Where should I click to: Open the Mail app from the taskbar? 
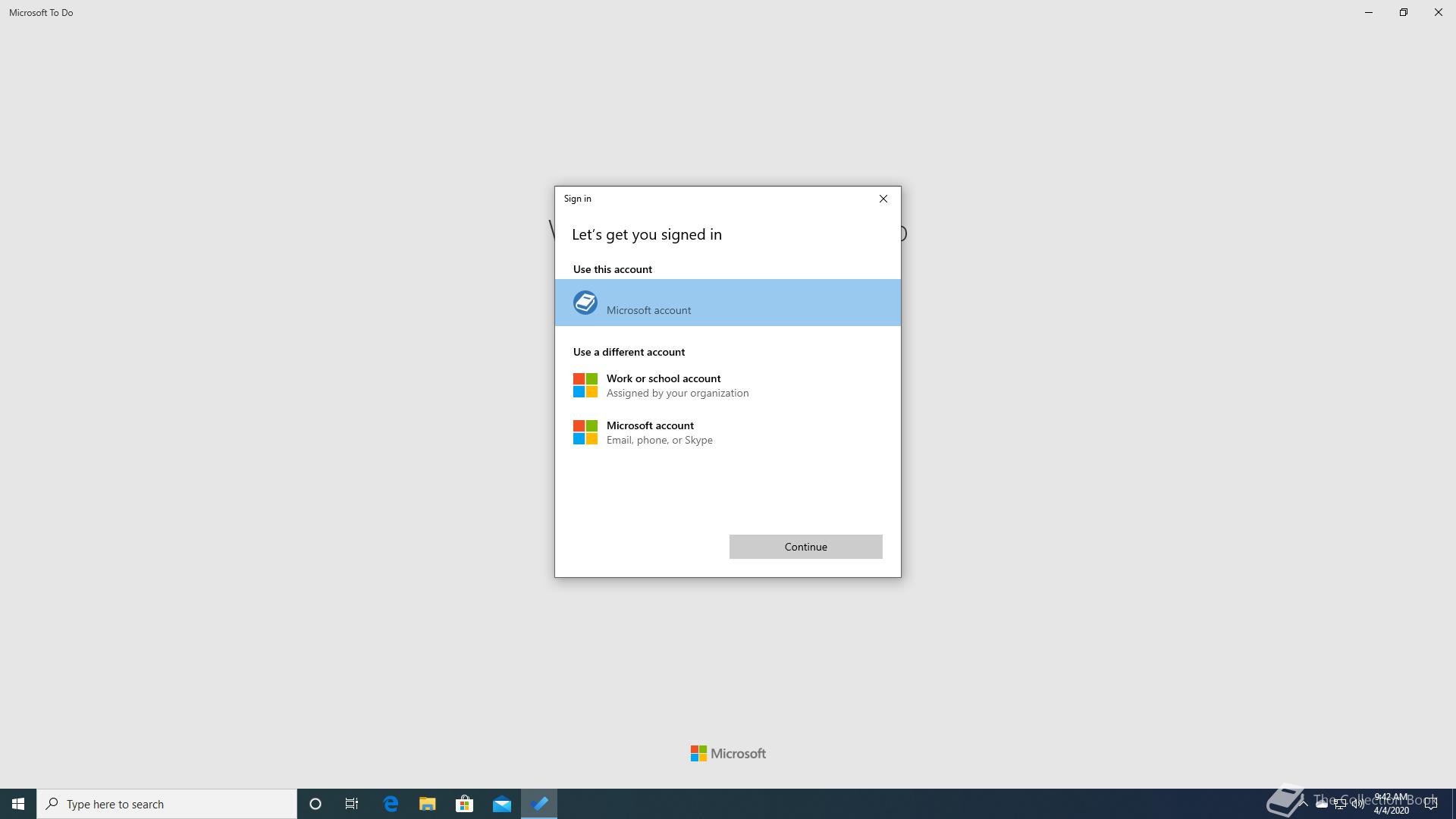(502, 804)
